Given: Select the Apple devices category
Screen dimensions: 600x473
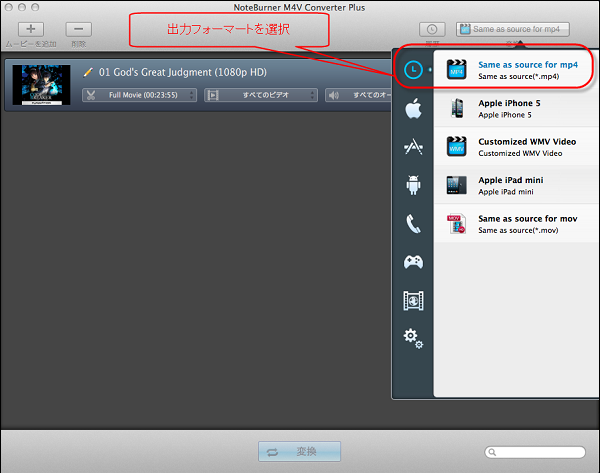Looking at the screenshot, I should pyautogui.click(x=413, y=108).
